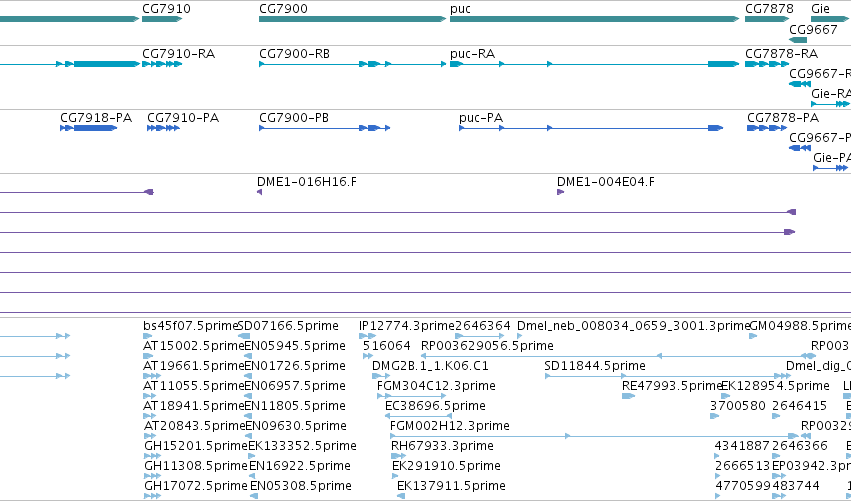Select the DME1-016H16.F clone label
Screen dimensions: 851x501
(x=307, y=182)
